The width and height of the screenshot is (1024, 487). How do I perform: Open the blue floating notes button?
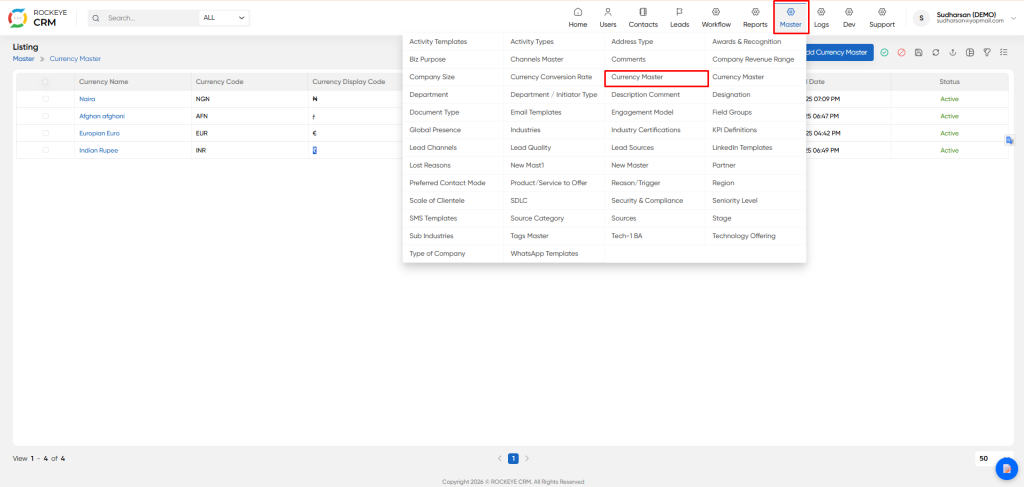[x=1006, y=468]
